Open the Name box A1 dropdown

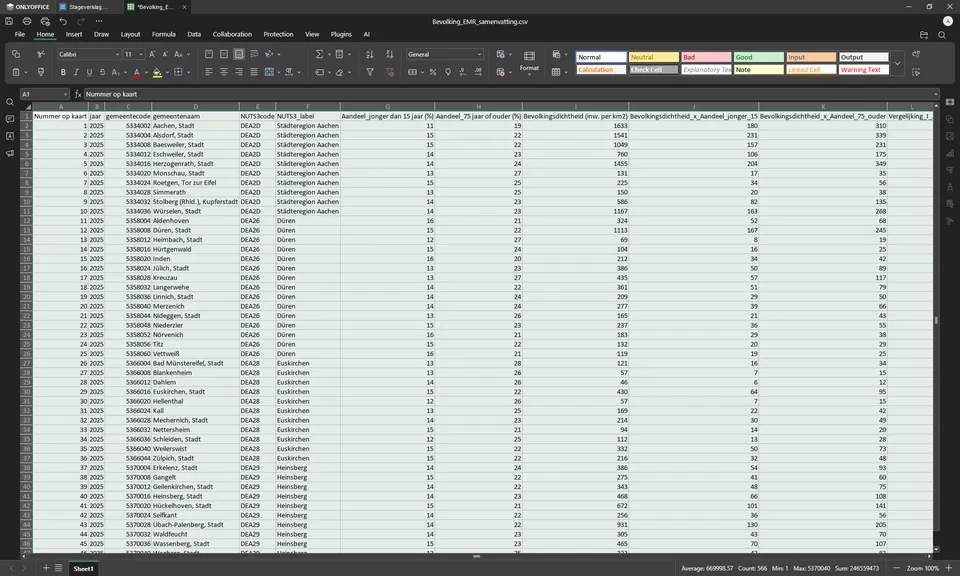(x=65, y=94)
